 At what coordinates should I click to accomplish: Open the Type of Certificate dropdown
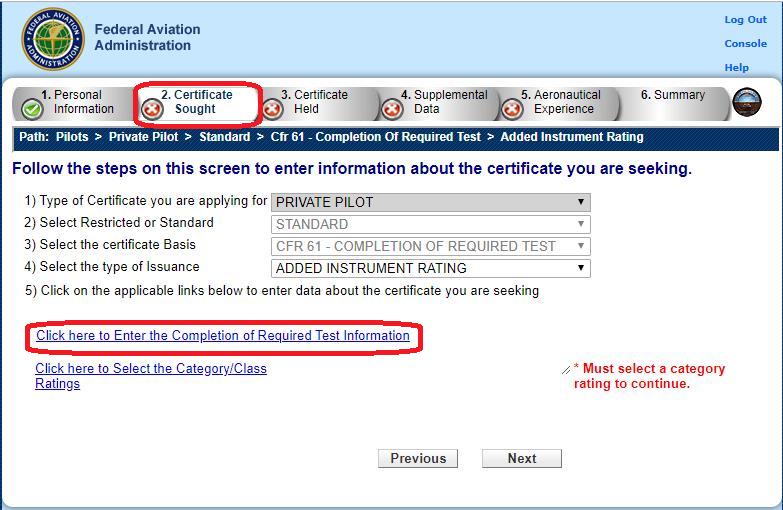430,202
